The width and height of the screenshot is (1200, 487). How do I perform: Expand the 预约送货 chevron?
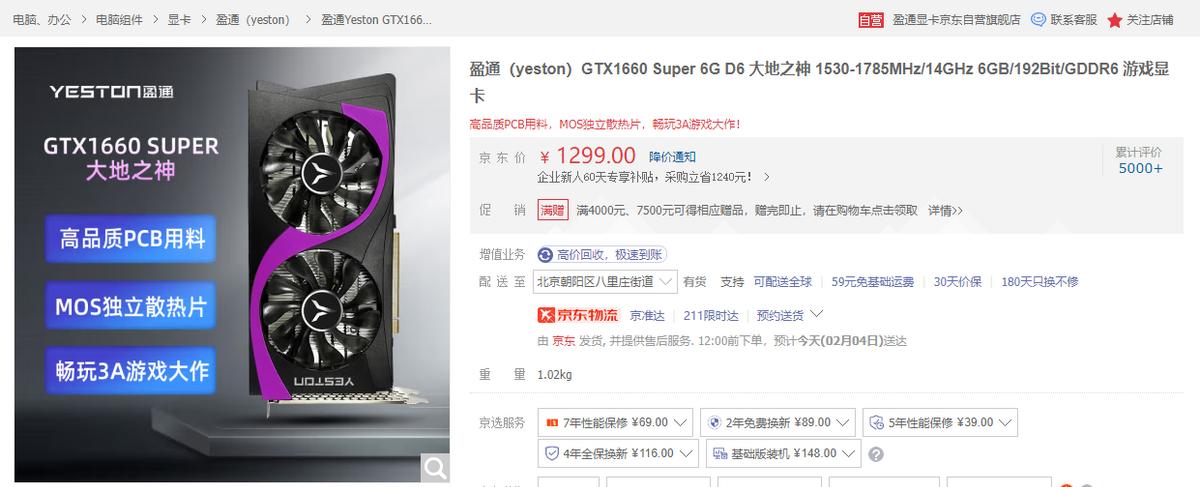[x=816, y=314]
